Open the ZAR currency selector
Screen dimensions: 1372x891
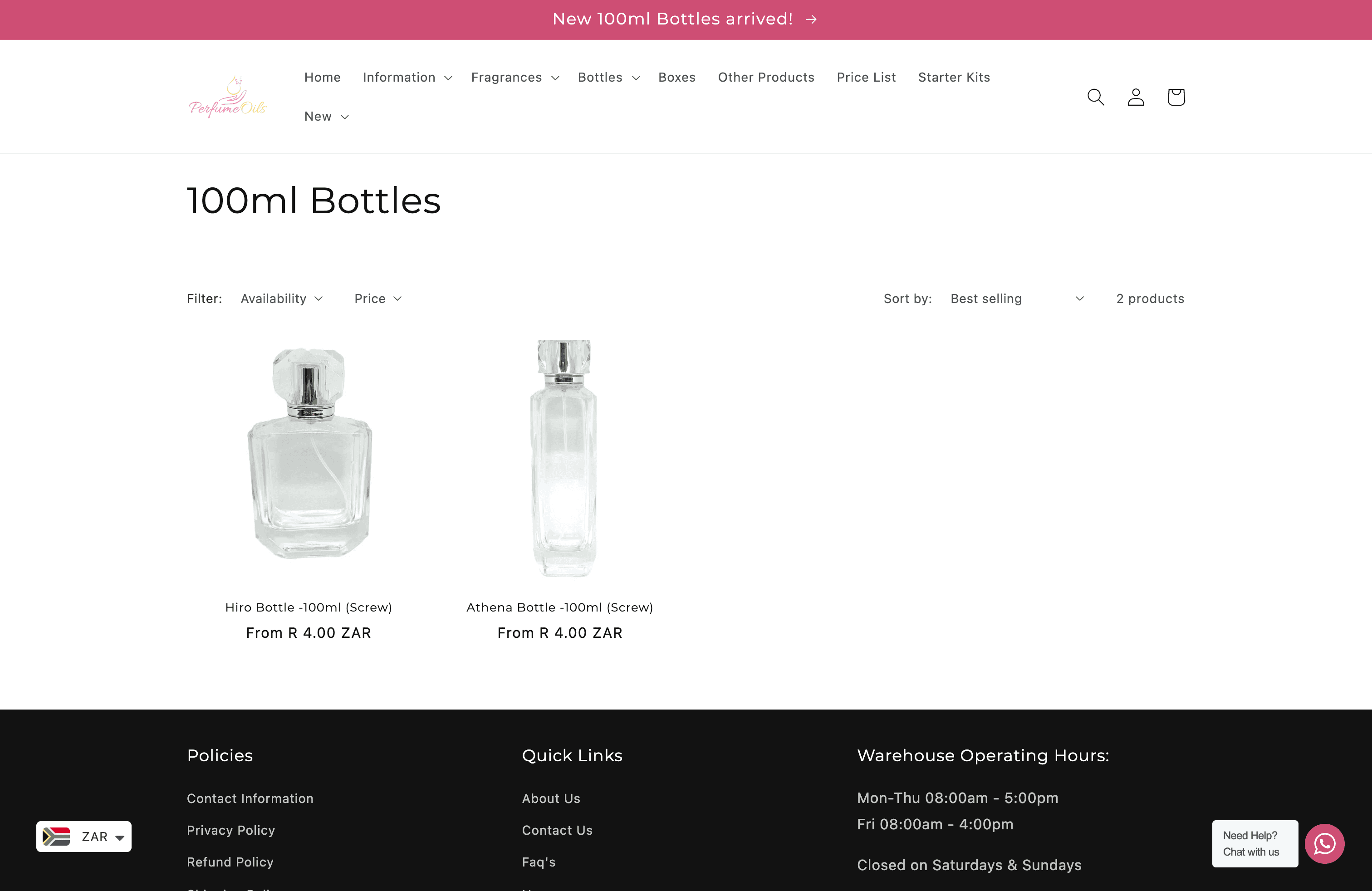[83, 836]
